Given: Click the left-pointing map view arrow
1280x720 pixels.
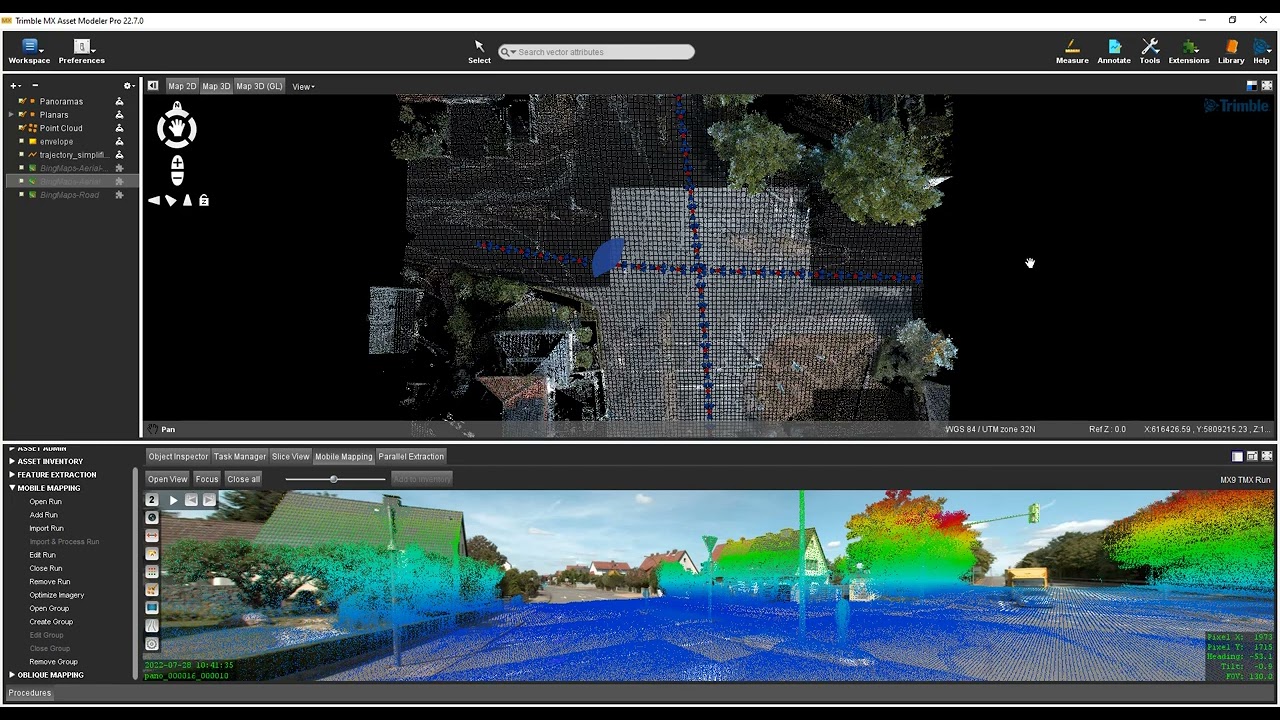Looking at the screenshot, I should coord(154,201).
